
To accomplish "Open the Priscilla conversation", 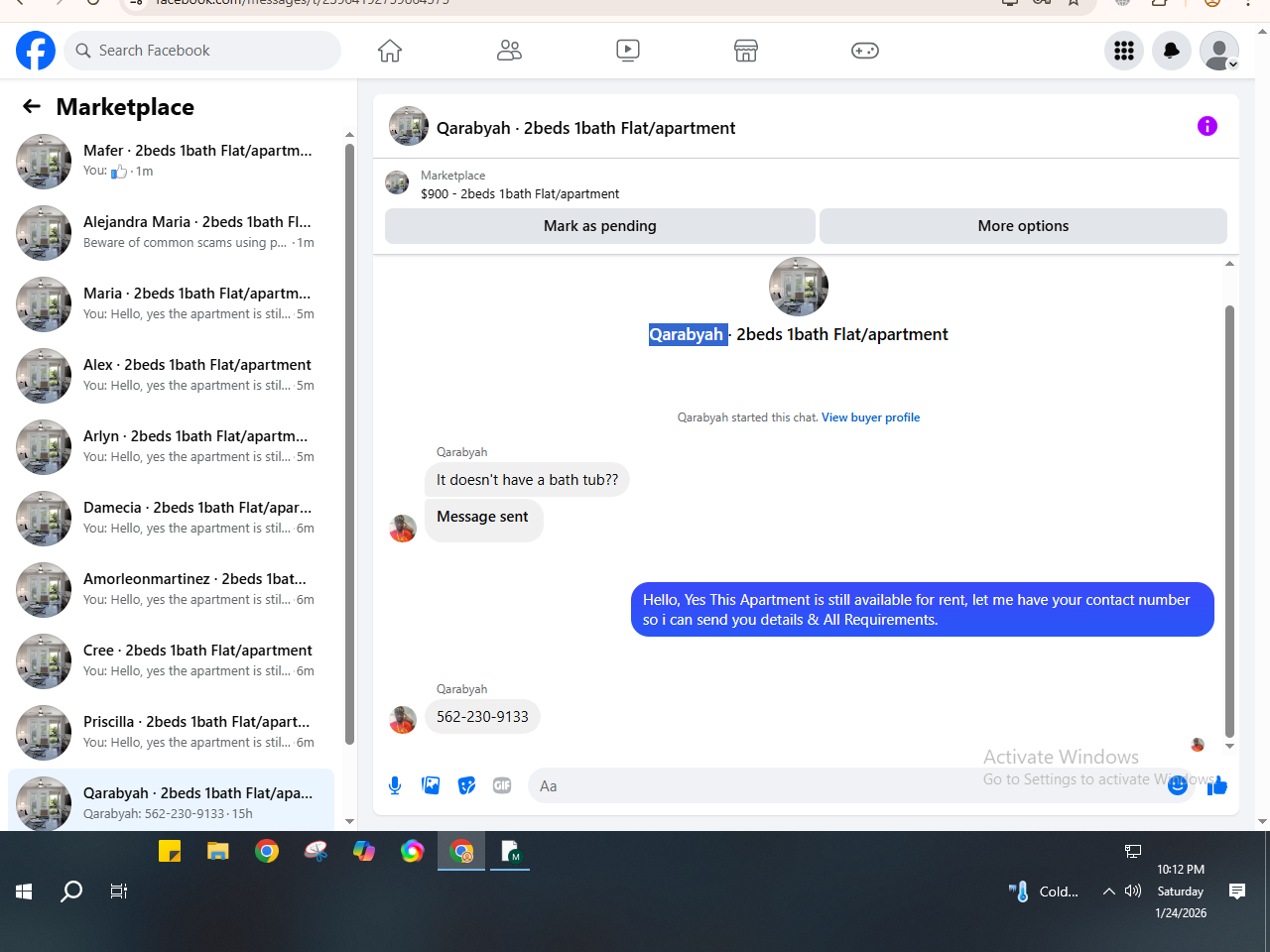I will point(171,732).
